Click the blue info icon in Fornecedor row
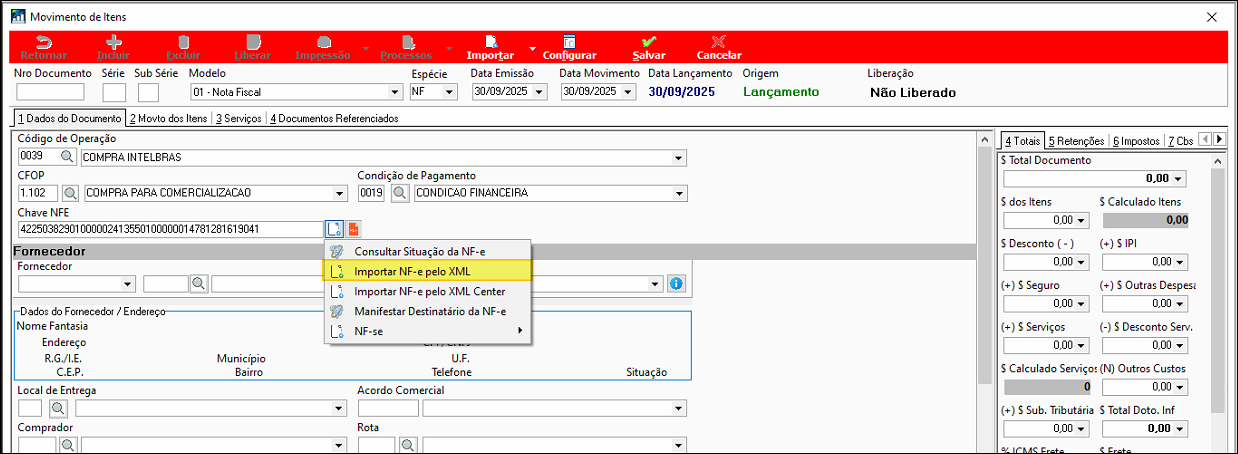The height and width of the screenshot is (454, 1238). tap(676, 284)
